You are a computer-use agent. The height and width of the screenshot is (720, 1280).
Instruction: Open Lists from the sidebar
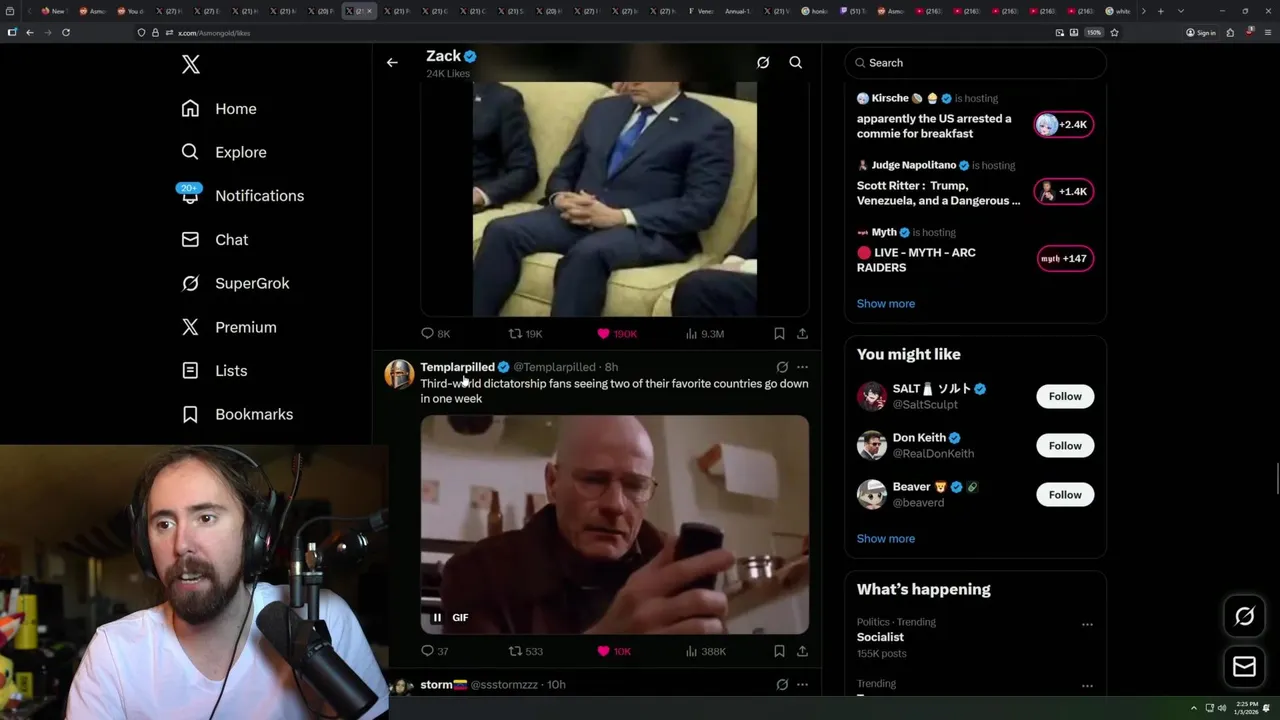click(214, 371)
